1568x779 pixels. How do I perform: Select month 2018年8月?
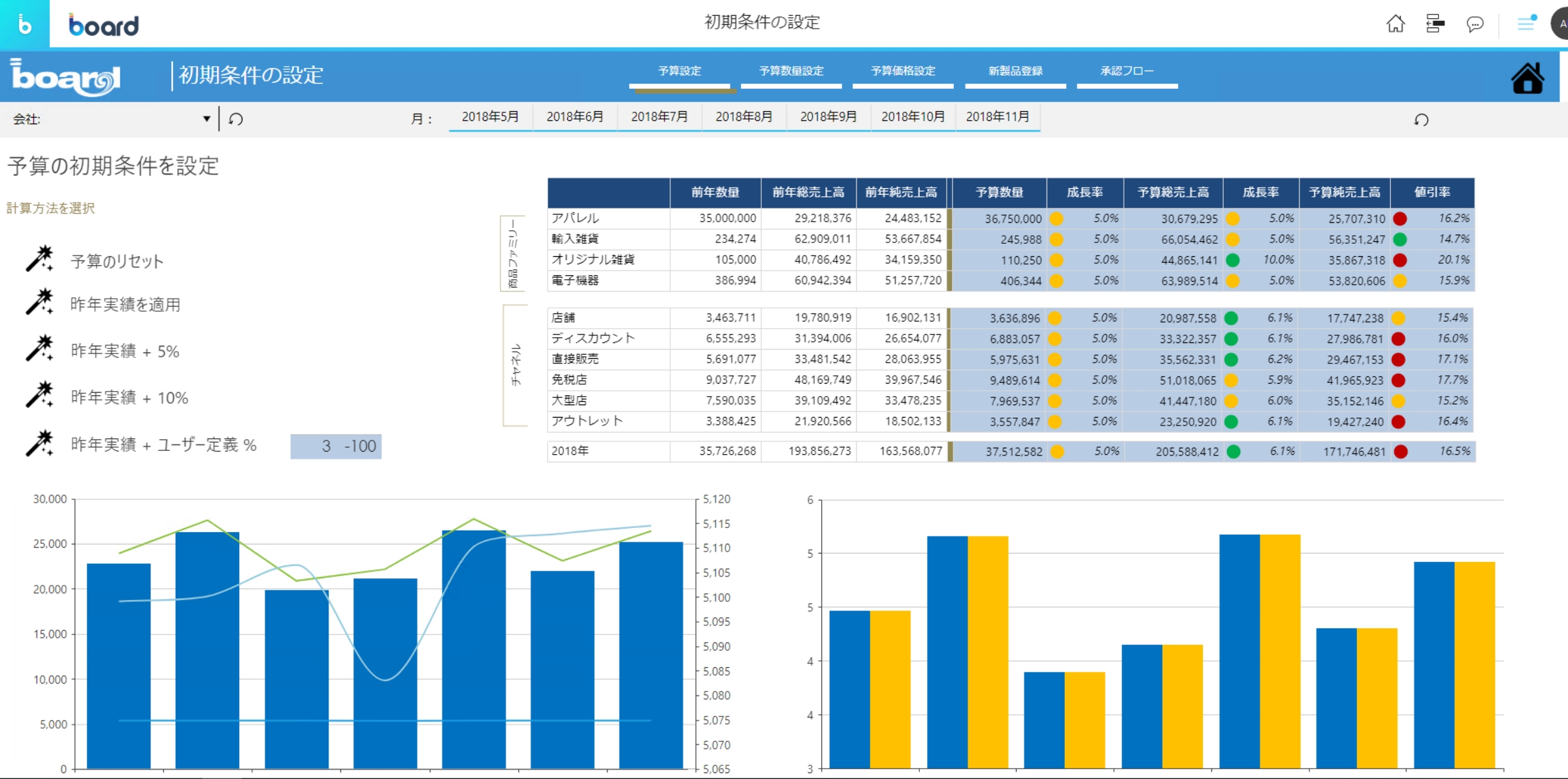click(x=744, y=117)
